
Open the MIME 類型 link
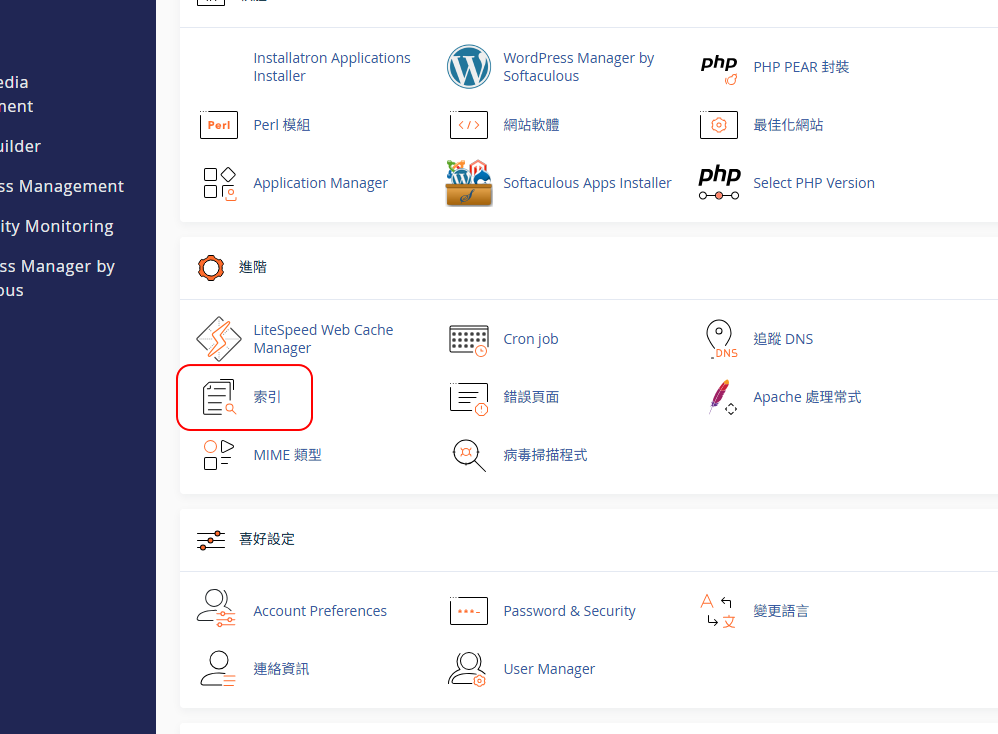(287, 455)
